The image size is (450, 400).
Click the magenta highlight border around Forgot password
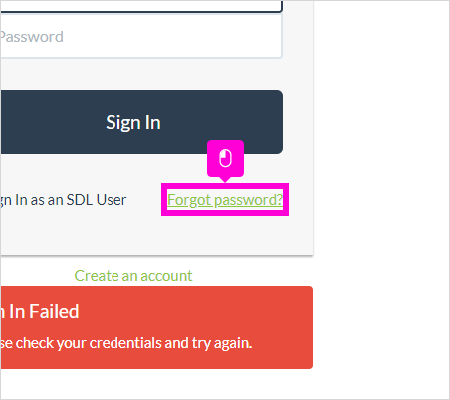pos(225,184)
